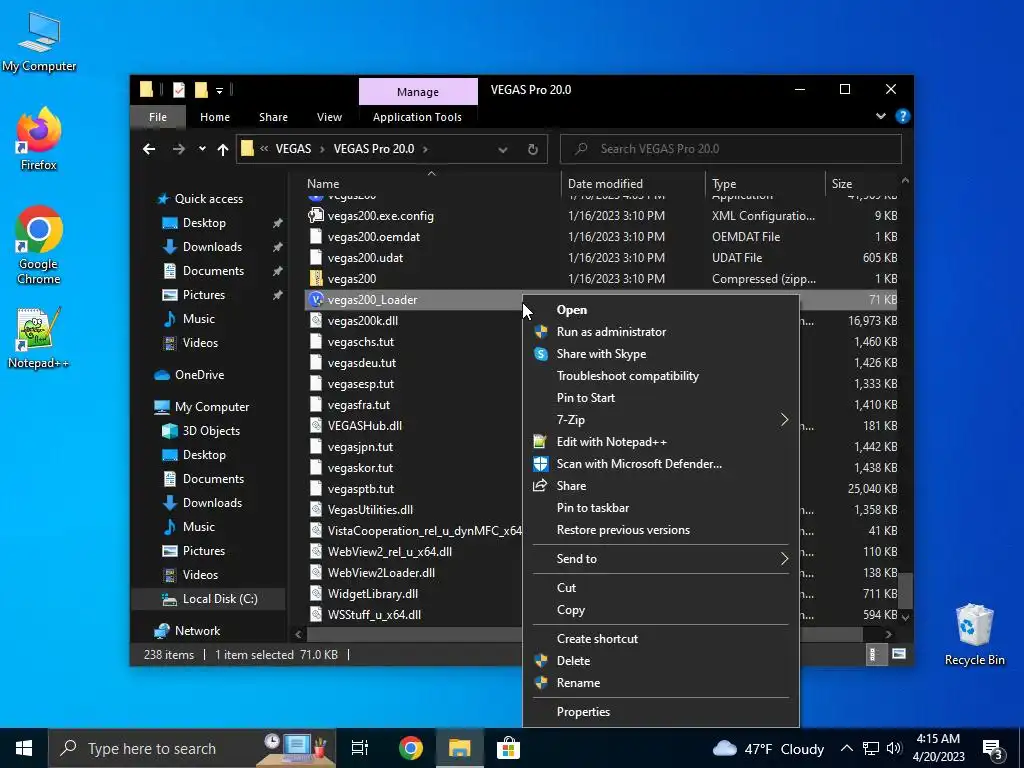Viewport: 1024px width, 768px height.
Task: Go back with the Explorer back arrow
Action: (149, 149)
